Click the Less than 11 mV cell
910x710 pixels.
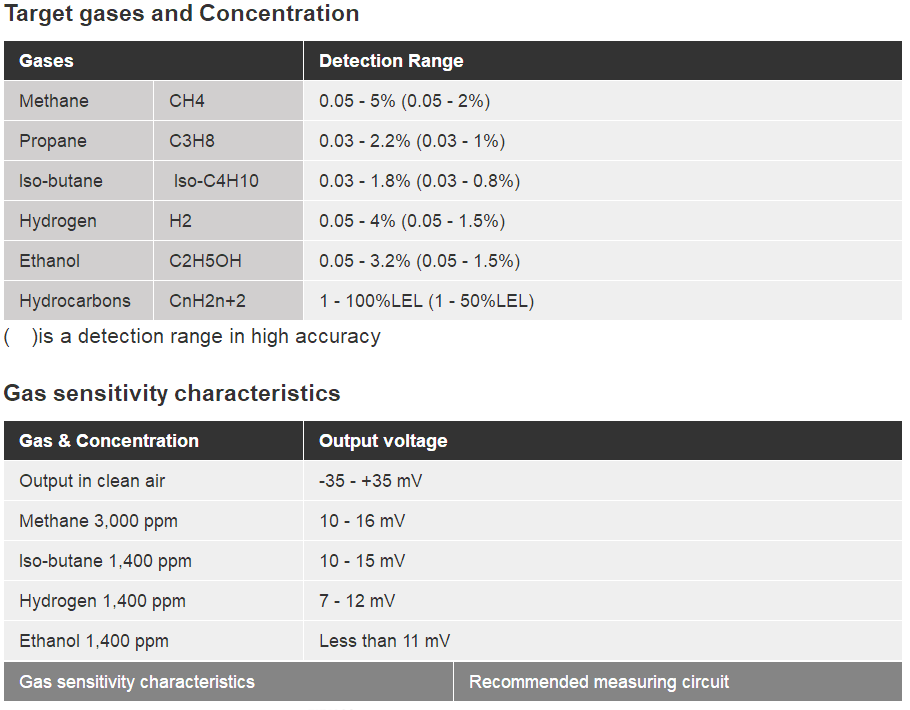[384, 641]
